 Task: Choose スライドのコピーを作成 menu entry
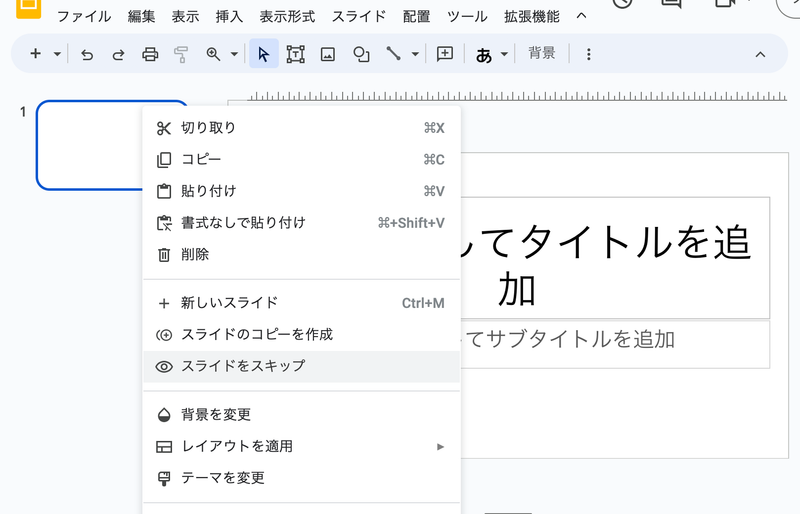point(302,334)
